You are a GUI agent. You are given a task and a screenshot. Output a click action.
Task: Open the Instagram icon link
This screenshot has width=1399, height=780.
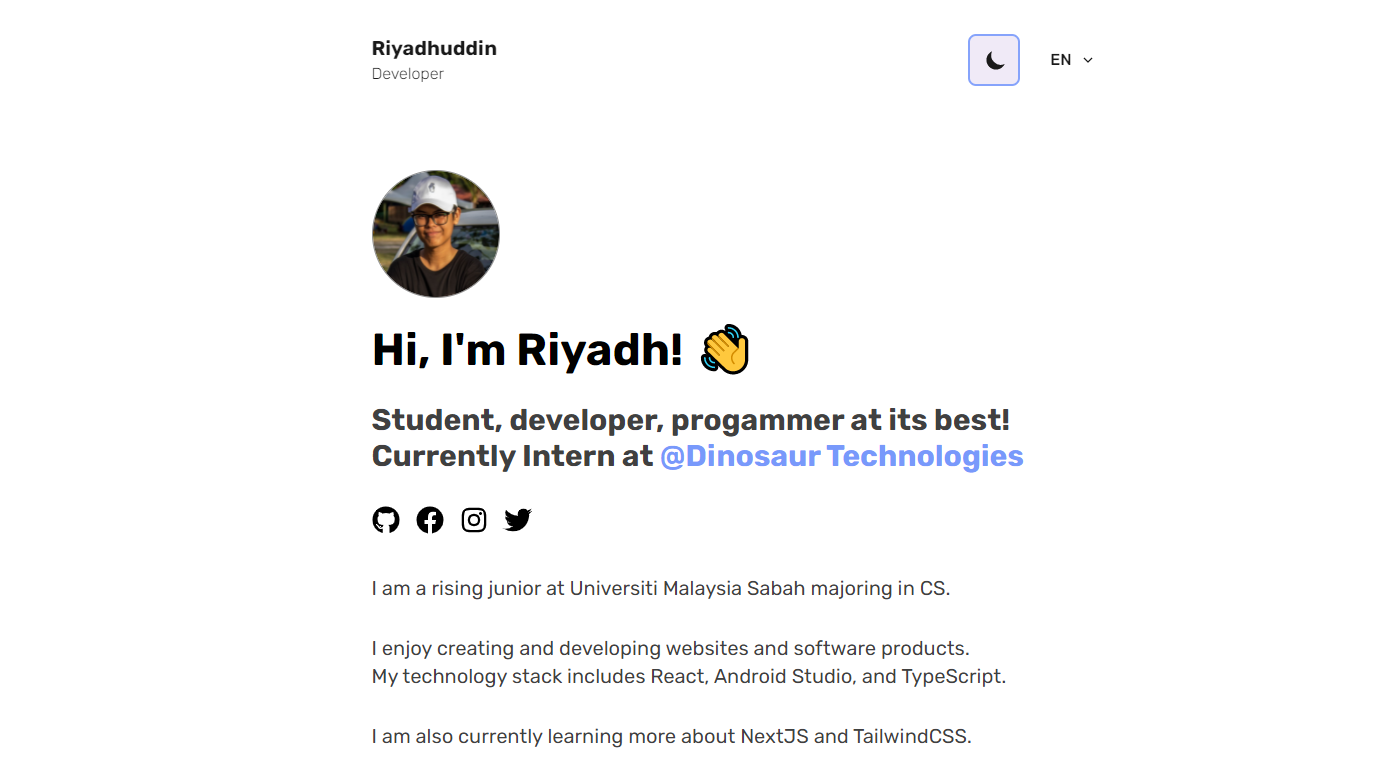pyautogui.click(x=474, y=520)
